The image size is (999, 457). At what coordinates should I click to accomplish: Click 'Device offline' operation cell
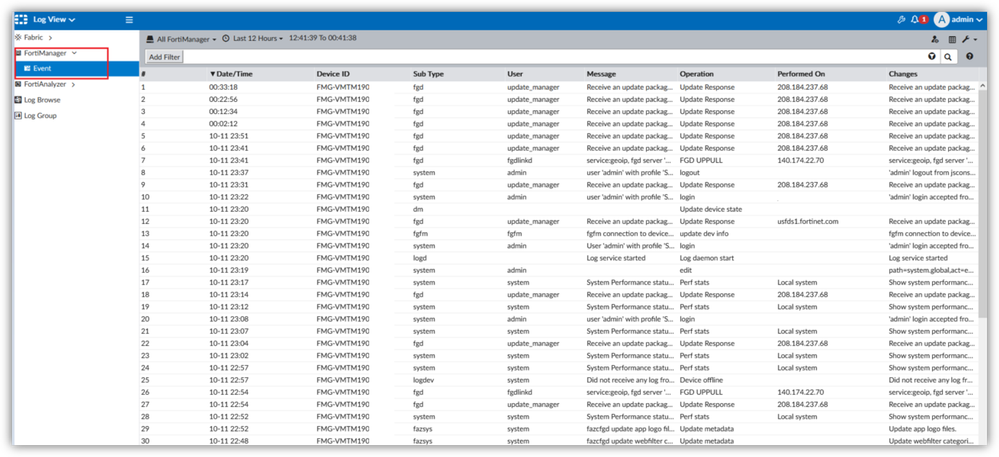coord(701,380)
